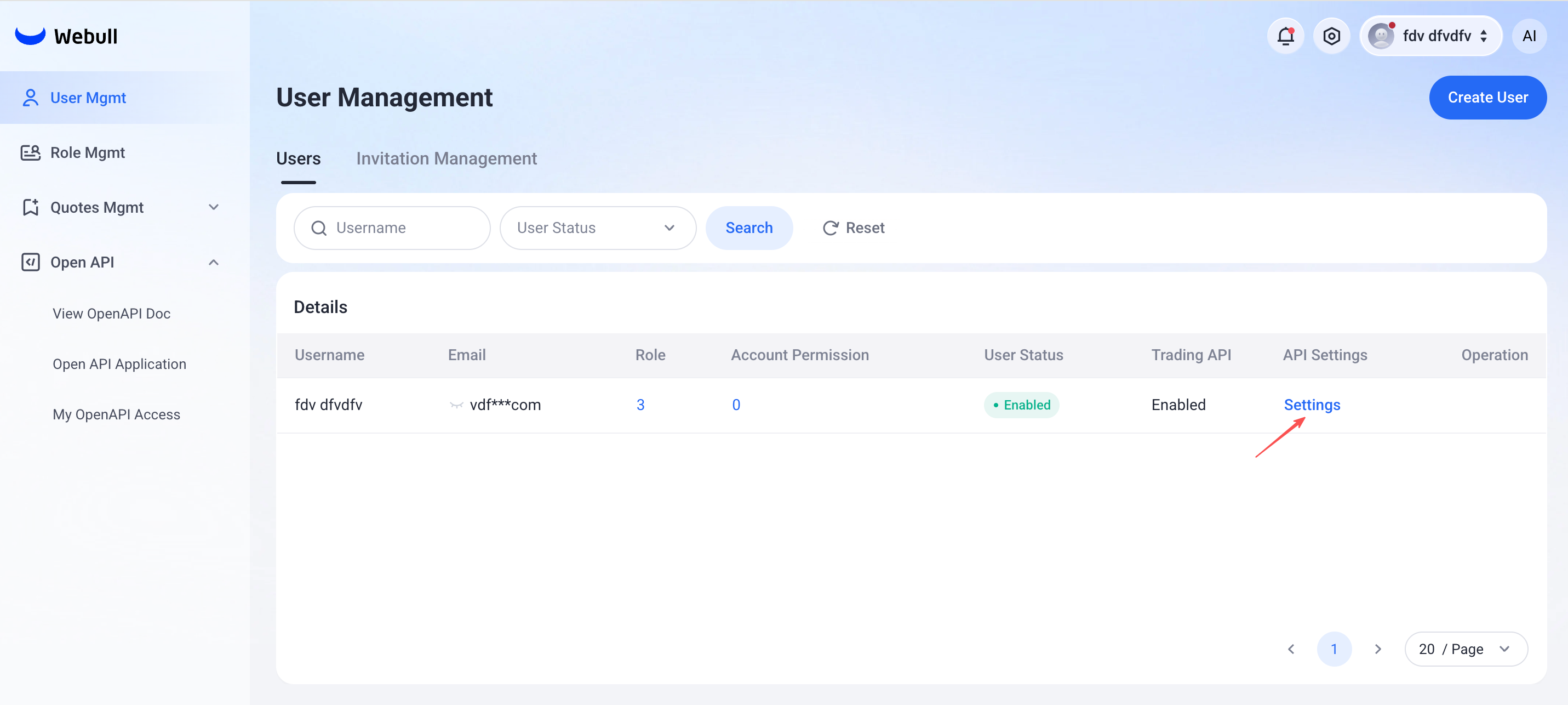Image resolution: width=1568 pixels, height=705 pixels.
Task: Switch to Invitation Management tab
Action: tap(447, 158)
